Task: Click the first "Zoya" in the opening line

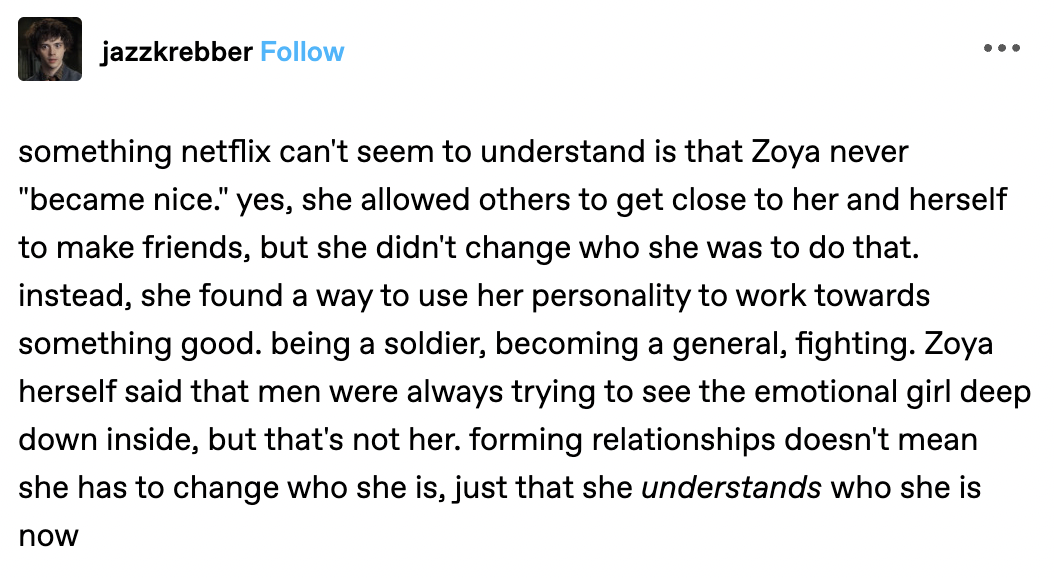Action: [786, 153]
